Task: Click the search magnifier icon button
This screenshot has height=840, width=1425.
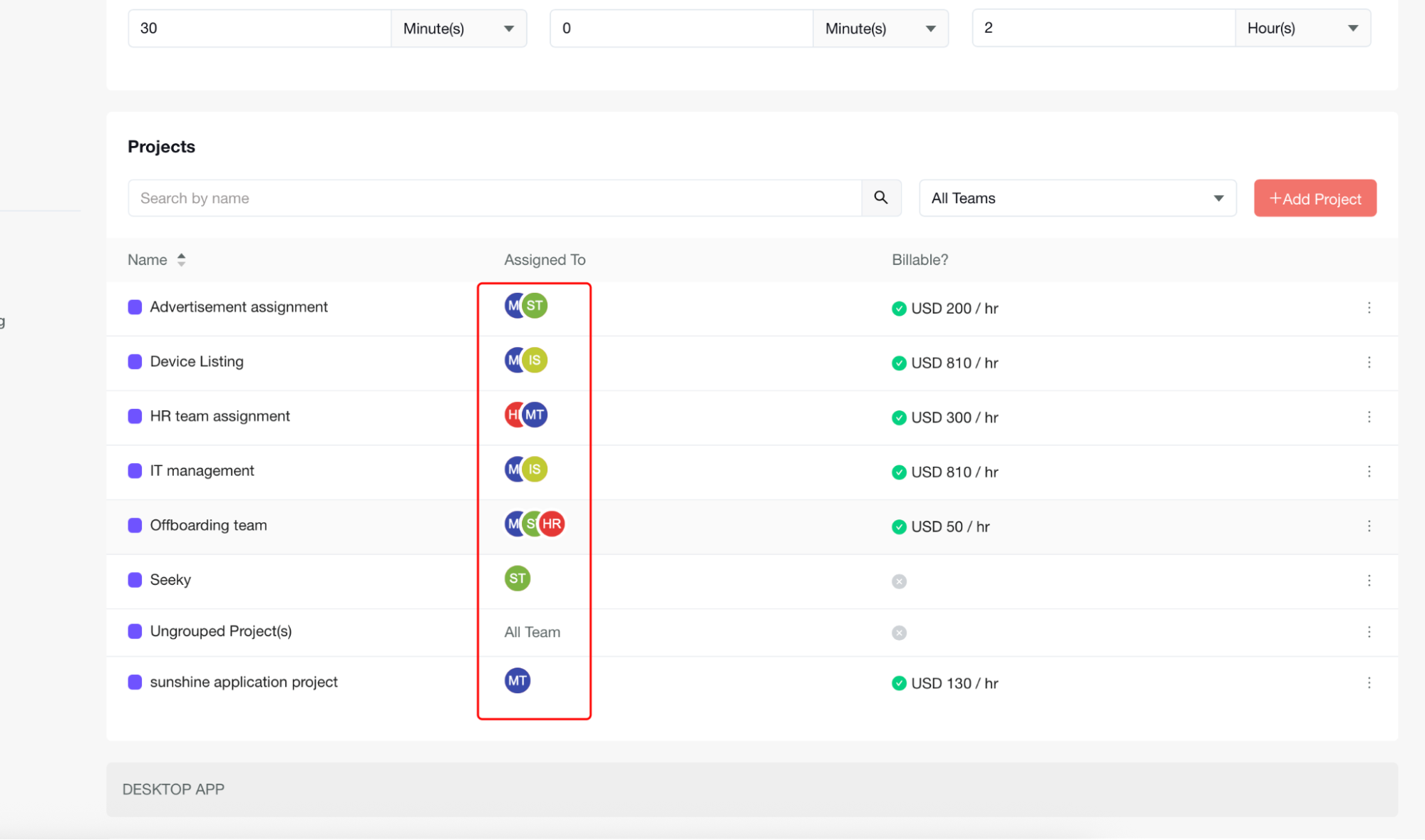Action: coord(880,198)
